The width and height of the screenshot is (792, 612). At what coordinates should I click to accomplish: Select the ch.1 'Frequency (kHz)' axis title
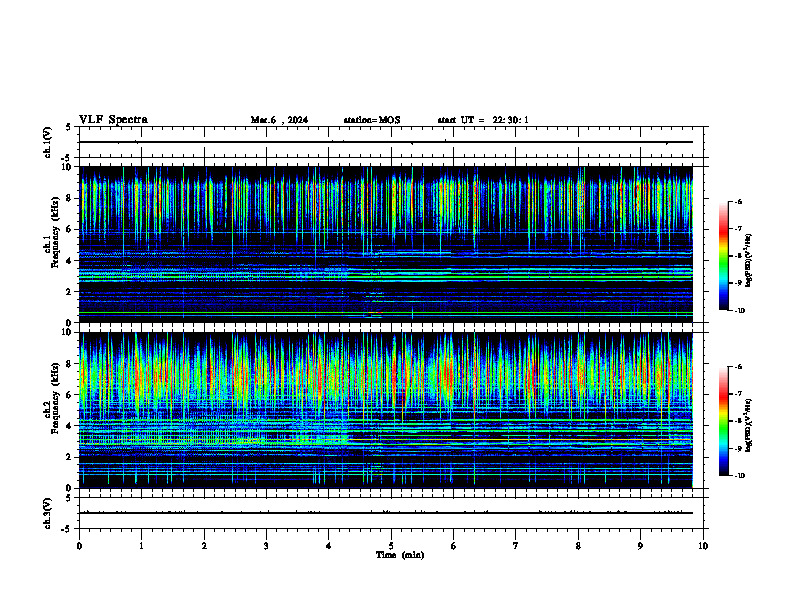(x=55, y=233)
